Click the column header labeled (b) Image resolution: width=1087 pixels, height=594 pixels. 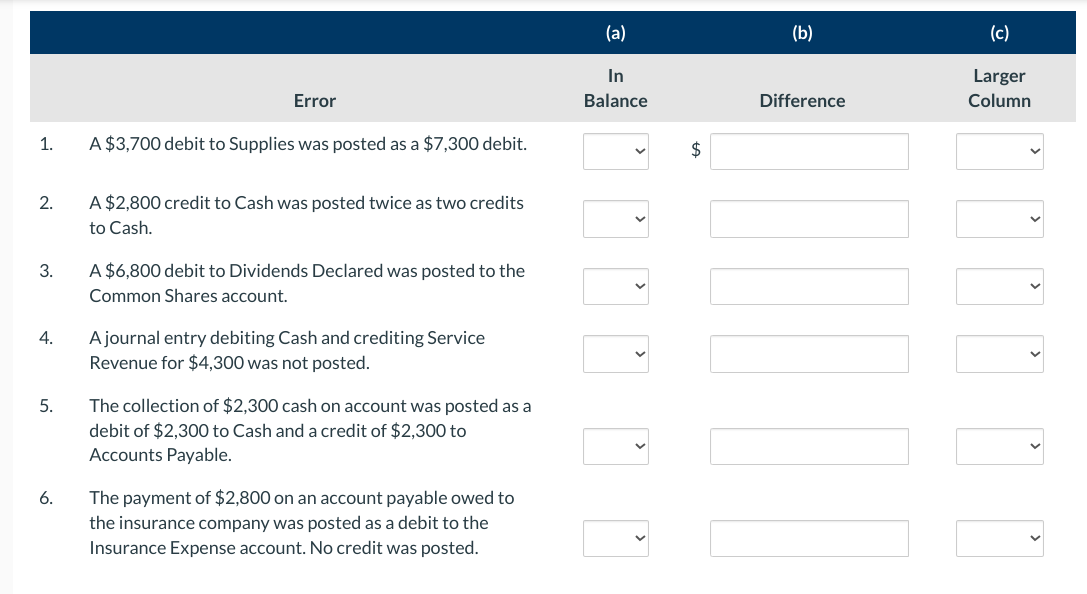[800, 32]
